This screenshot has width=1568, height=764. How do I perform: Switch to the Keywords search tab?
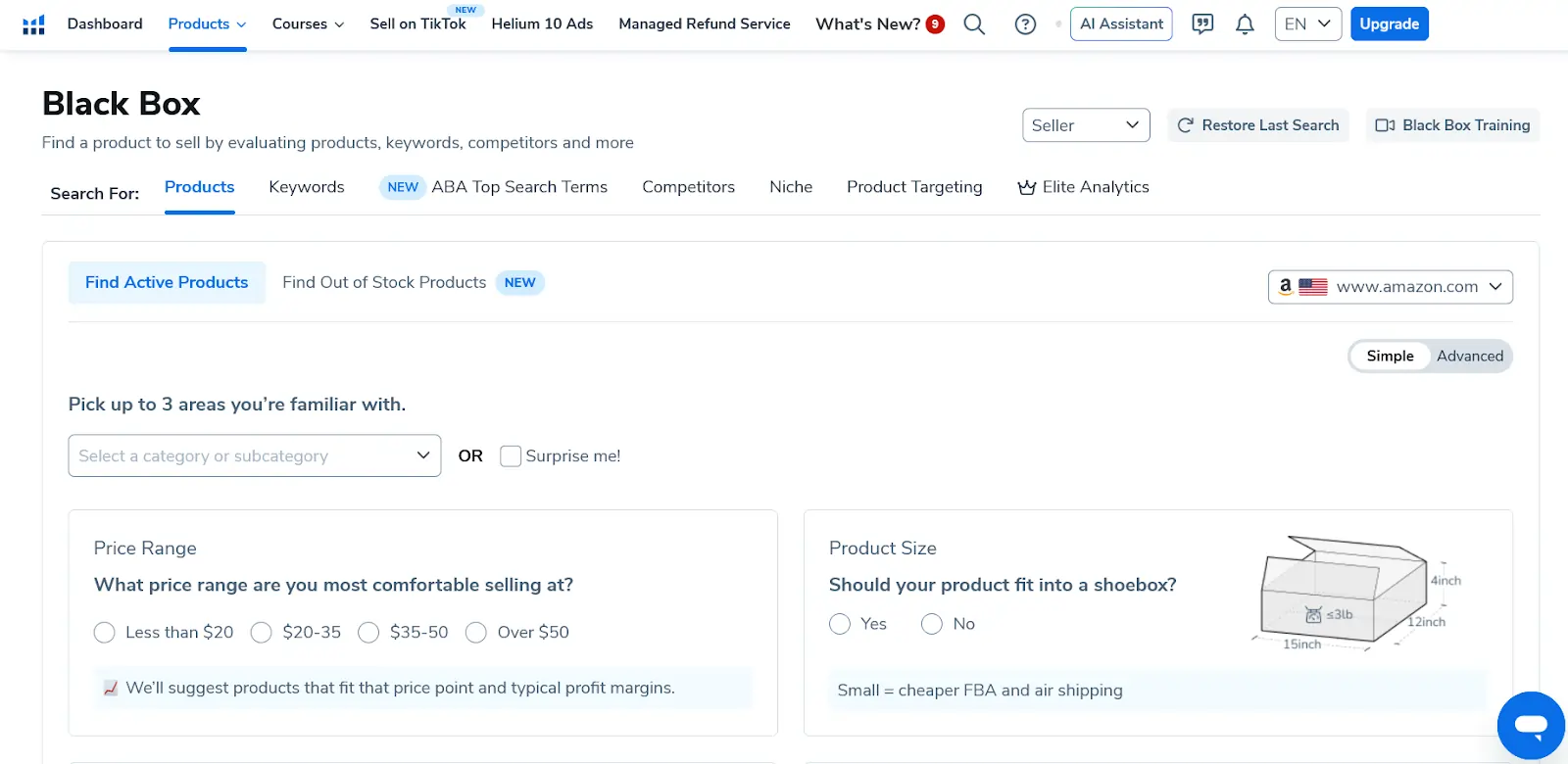click(x=307, y=187)
